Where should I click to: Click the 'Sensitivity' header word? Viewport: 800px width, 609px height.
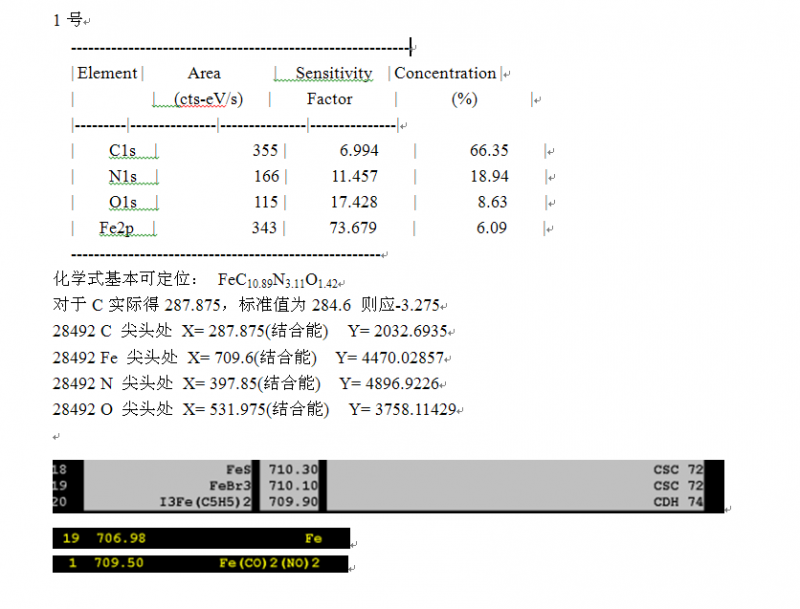334,73
